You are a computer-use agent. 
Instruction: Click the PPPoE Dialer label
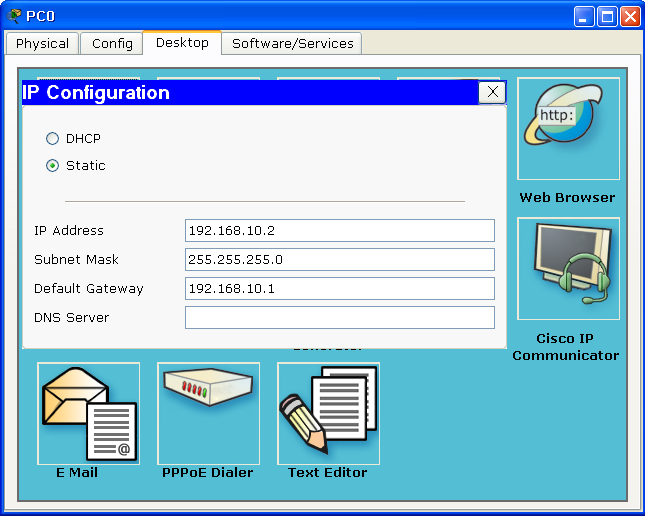coord(207,472)
